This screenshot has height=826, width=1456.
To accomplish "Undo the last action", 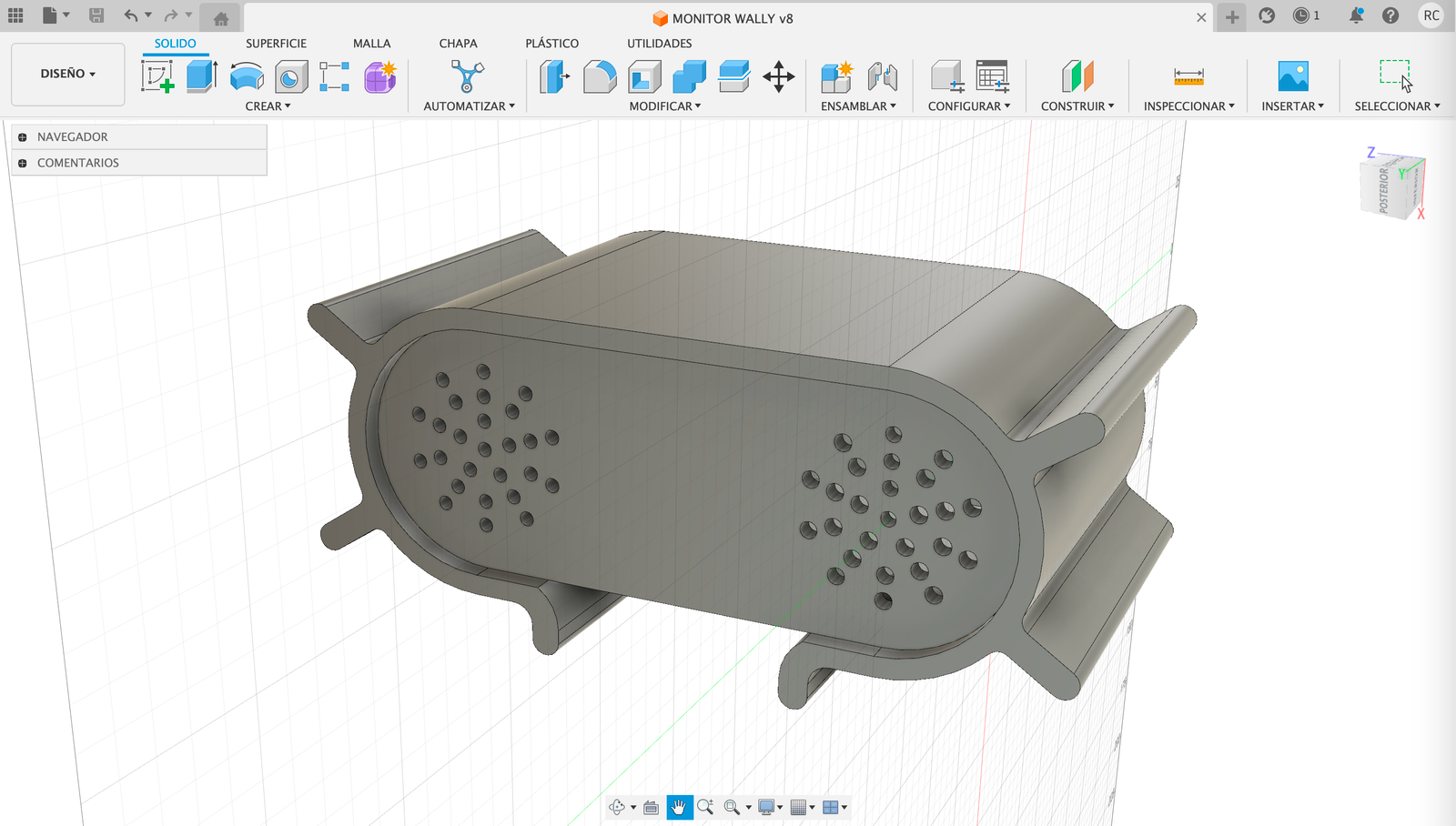I will tap(131, 15).
